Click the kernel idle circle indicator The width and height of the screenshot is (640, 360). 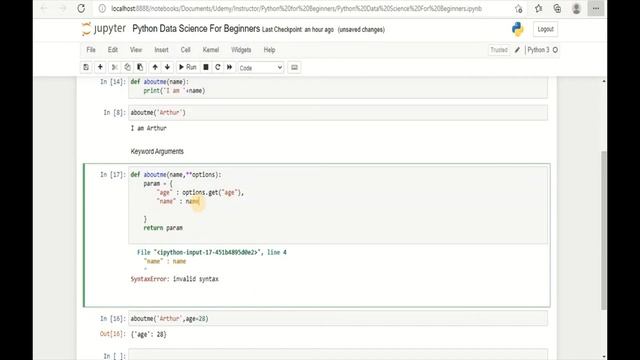[x=555, y=50]
